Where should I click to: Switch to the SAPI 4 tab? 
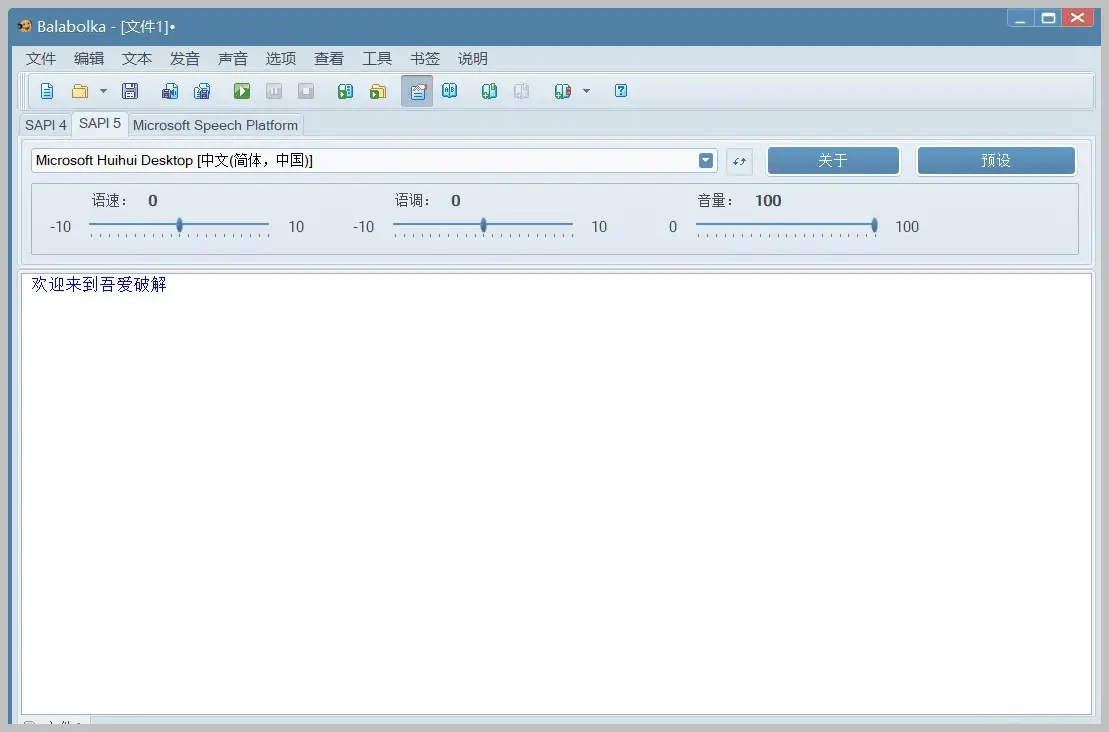coord(45,125)
